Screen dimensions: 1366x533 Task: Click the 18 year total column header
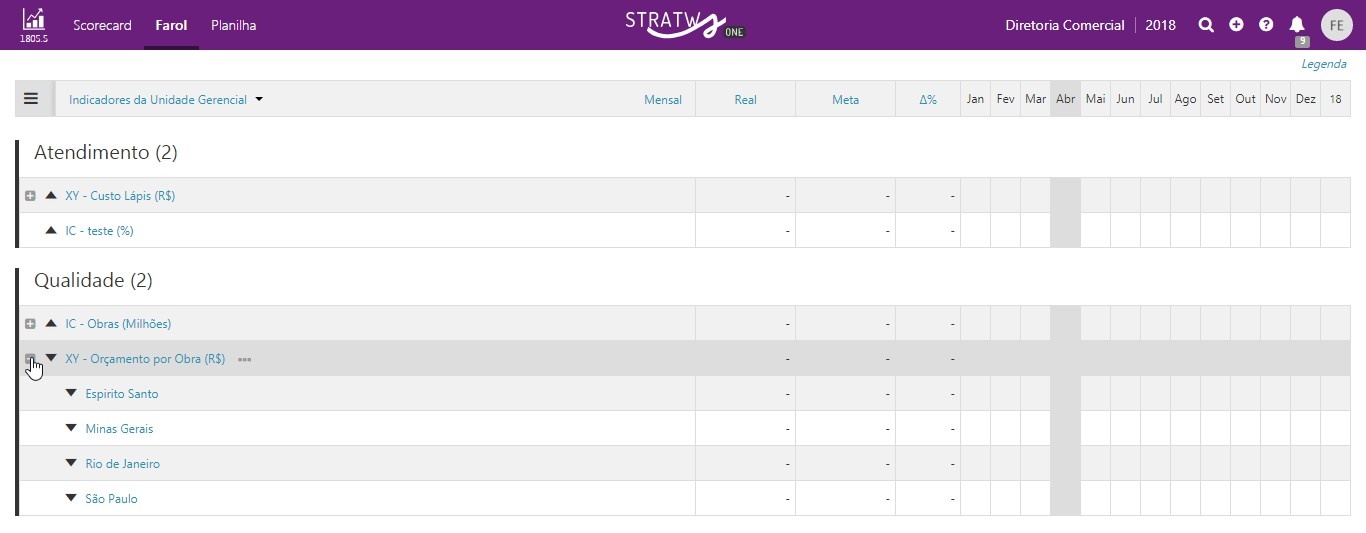tap(1335, 99)
